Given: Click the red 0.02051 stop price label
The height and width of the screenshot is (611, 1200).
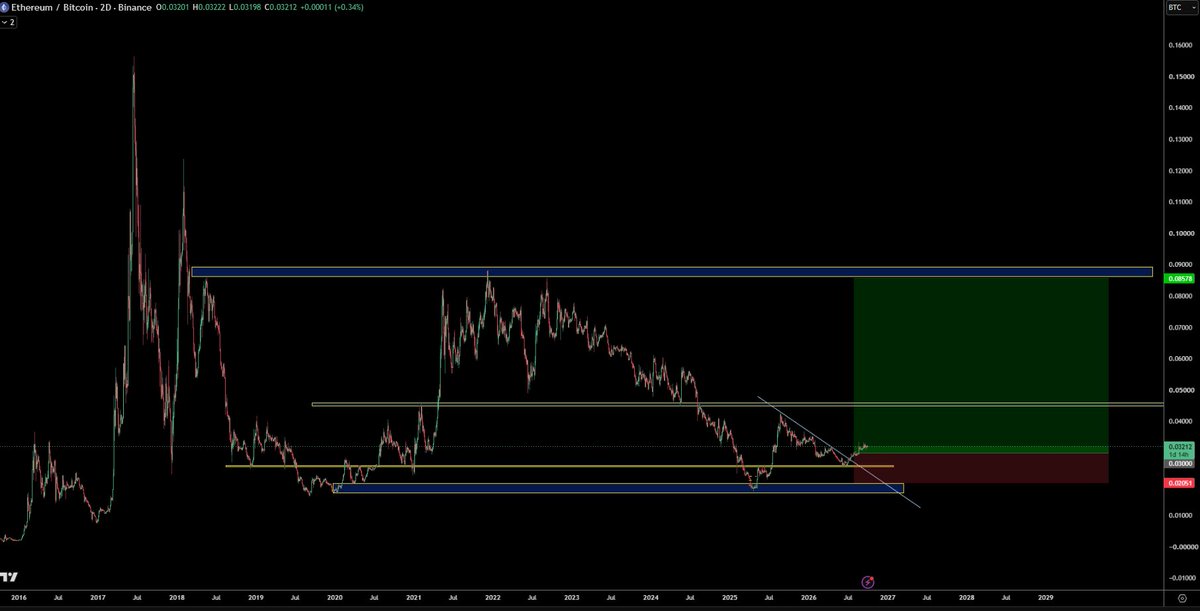Looking at the screenshot, I should (1181, 483).
